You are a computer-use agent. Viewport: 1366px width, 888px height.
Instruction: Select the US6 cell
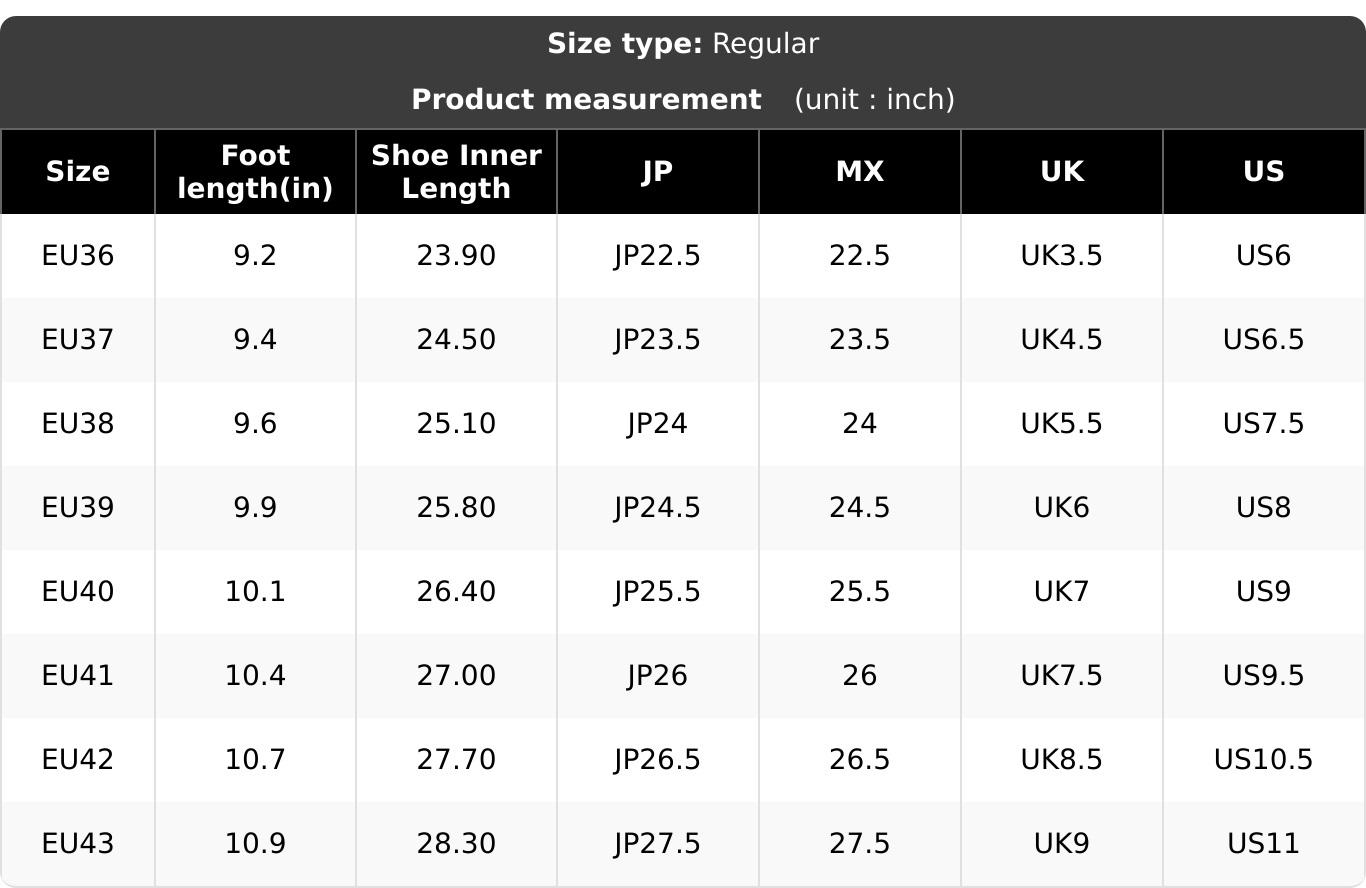click(x=1264, y=256)
